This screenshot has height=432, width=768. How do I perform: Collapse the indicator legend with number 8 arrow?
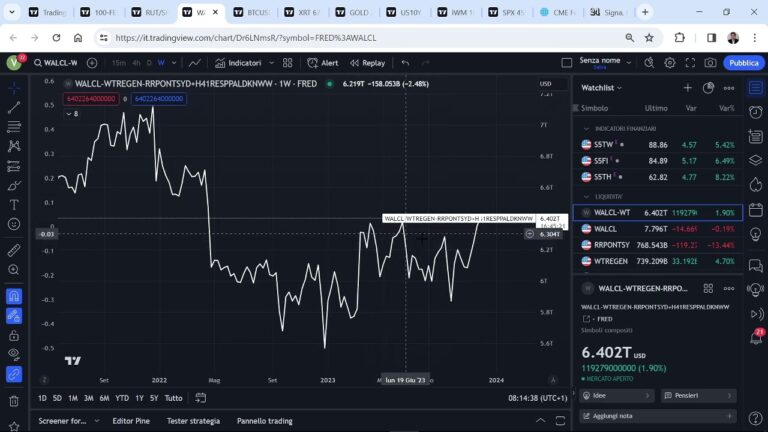click(72, 114)
